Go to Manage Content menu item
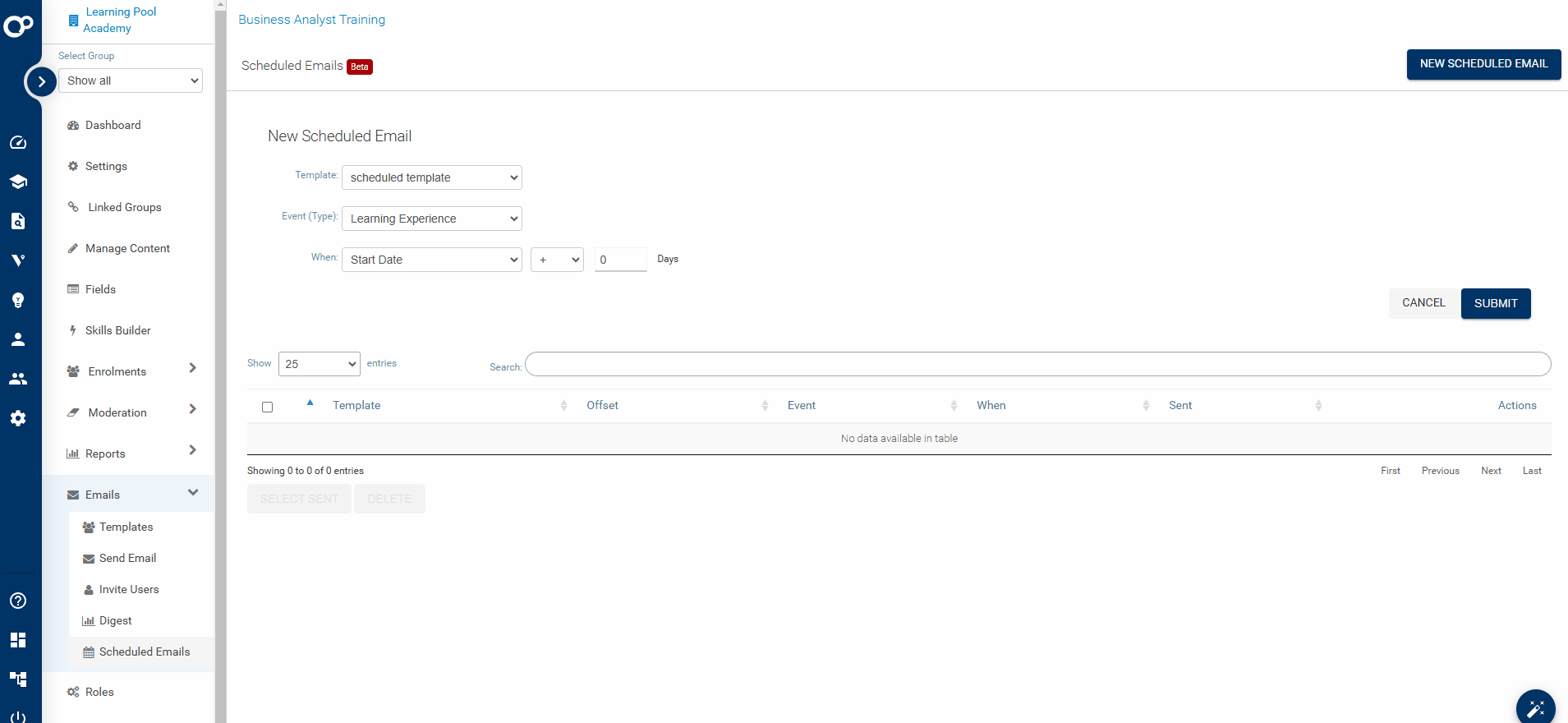Viewport: 1568px width, 723px height. coord(127,248)
